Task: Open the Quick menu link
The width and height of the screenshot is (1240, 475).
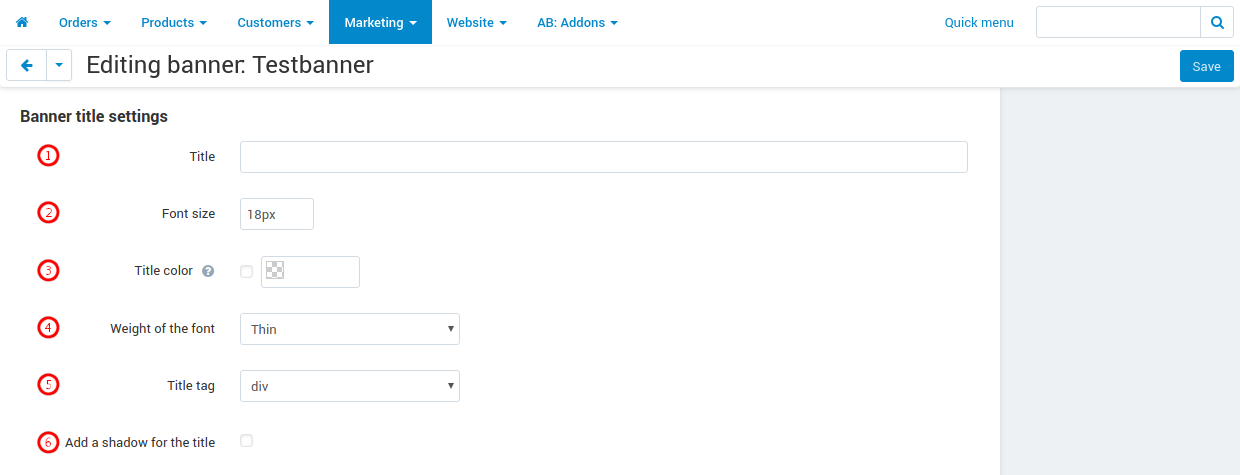Action: point(979,22)
